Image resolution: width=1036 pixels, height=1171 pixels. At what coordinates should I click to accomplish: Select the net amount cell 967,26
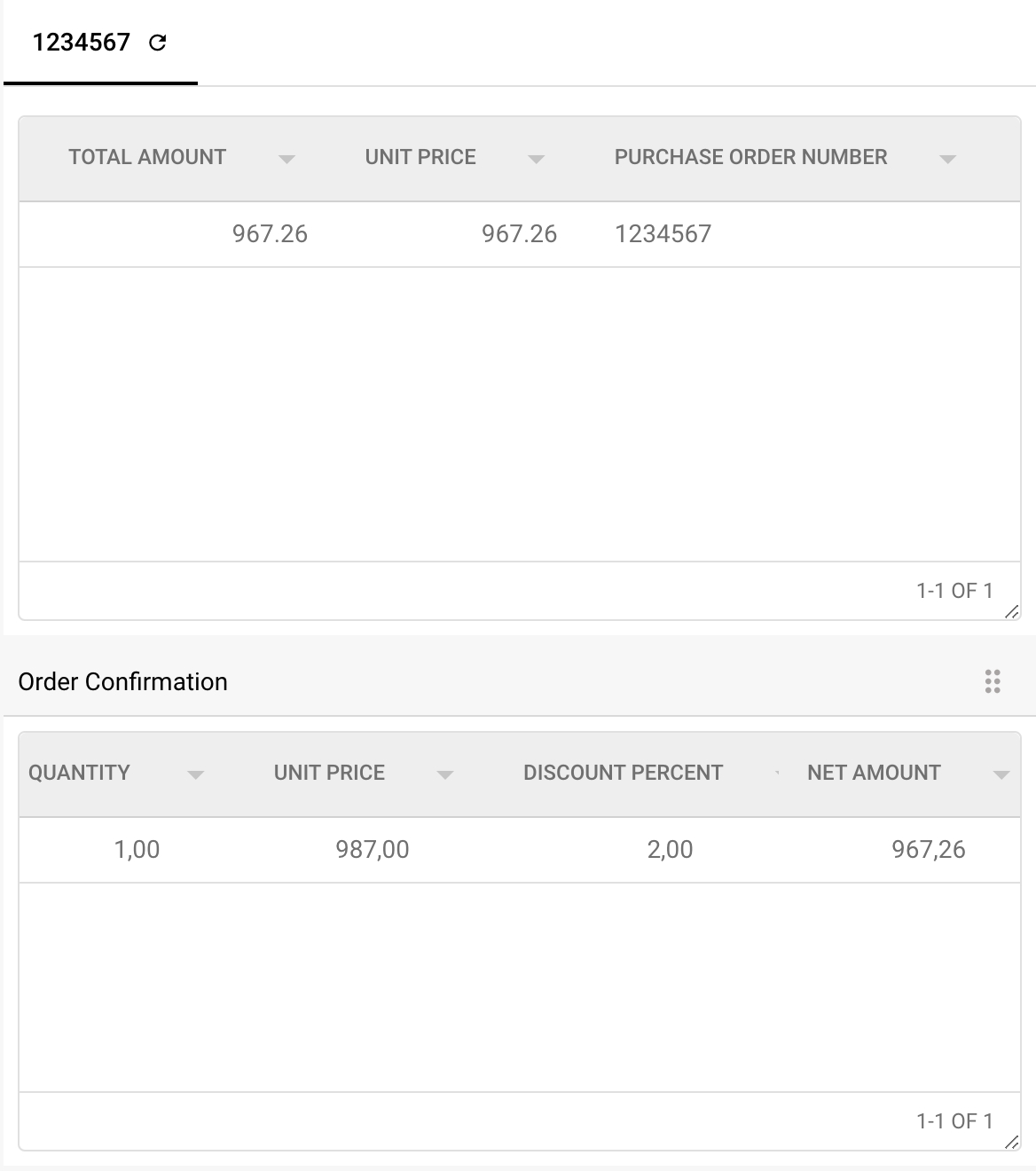(928, 850)
